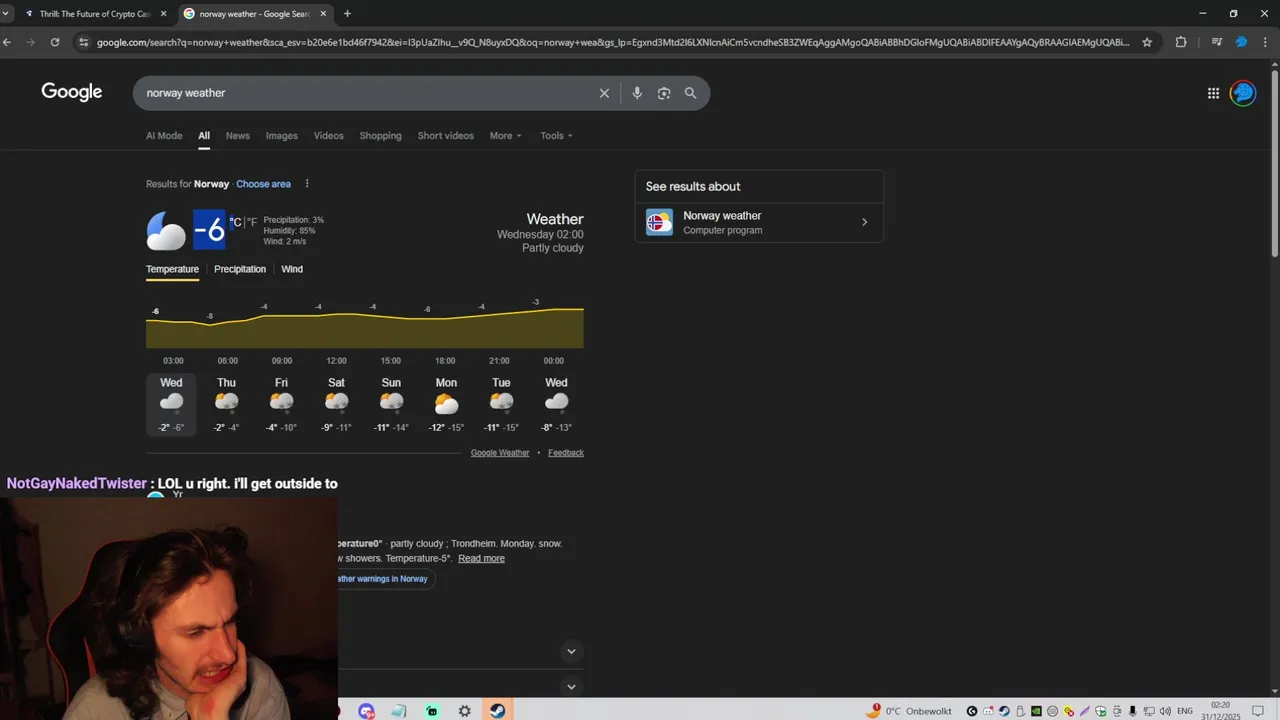The image size is (1280, 720).
Task: Reload the page in Chrome
Action: coord(55,42)
